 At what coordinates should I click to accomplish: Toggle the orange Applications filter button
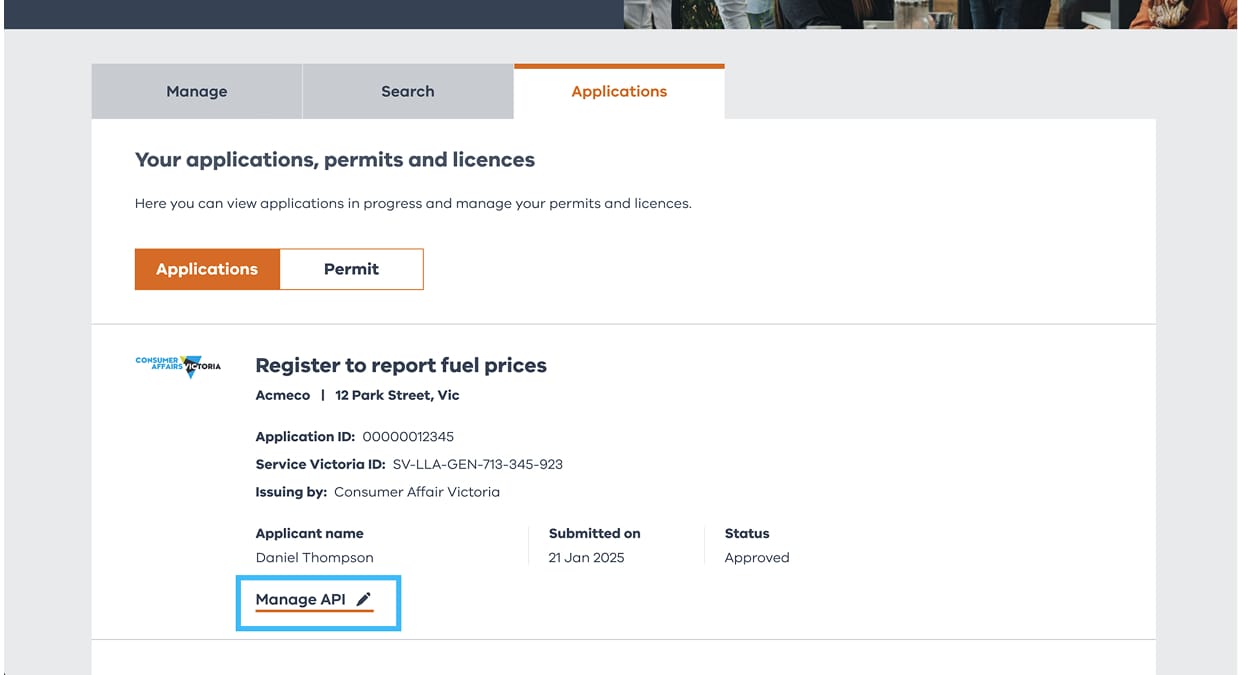tap(207, 269)
